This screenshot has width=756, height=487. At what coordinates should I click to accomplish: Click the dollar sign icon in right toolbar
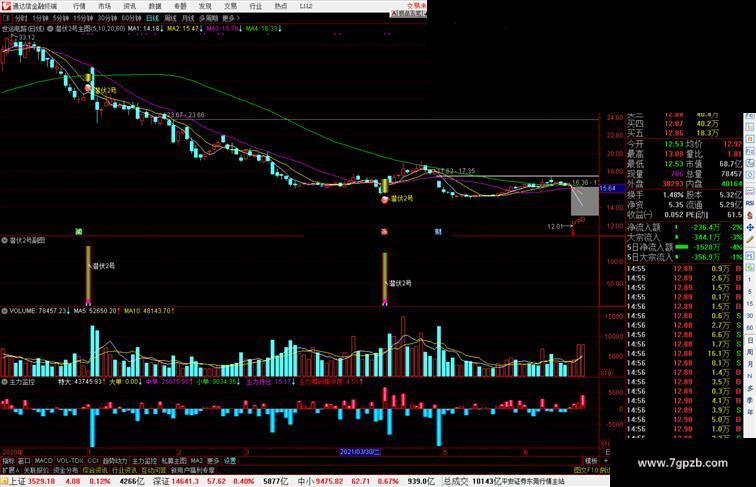point(750,216)
